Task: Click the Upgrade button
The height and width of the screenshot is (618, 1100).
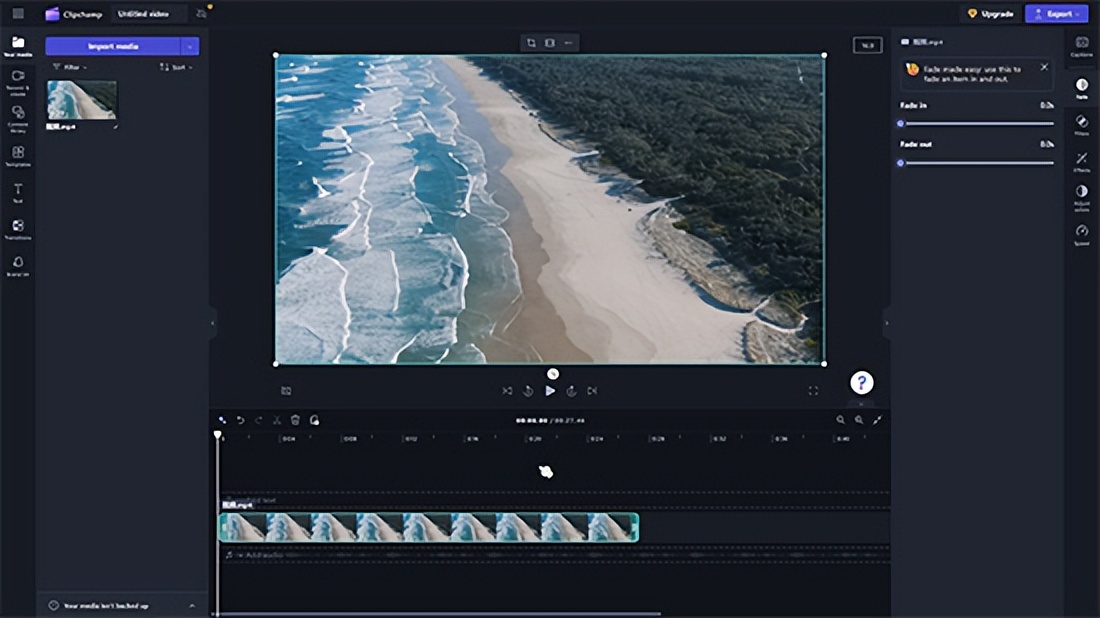Action: [991, 14]
